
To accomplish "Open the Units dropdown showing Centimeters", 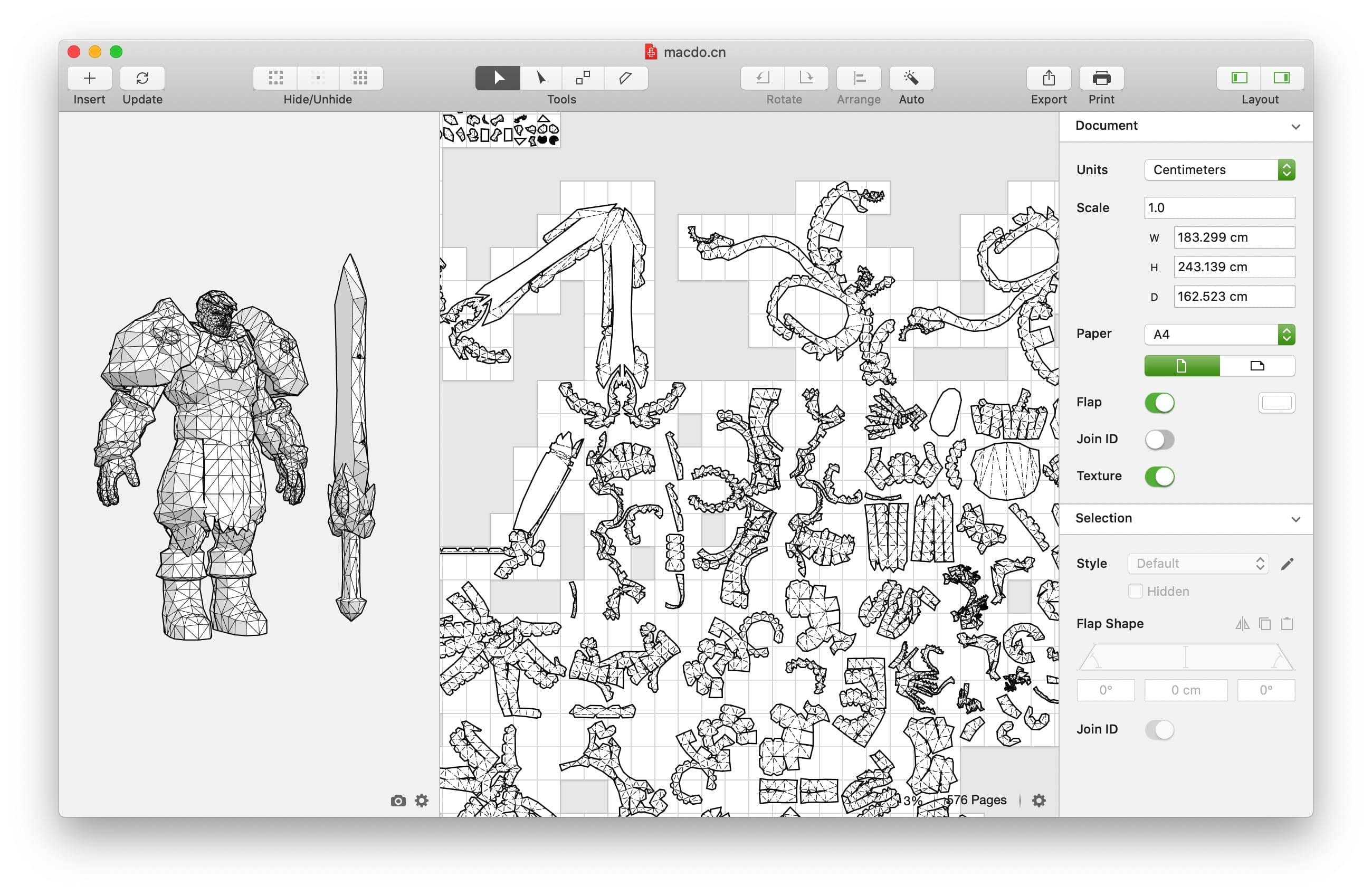I will coord(1219,169).
